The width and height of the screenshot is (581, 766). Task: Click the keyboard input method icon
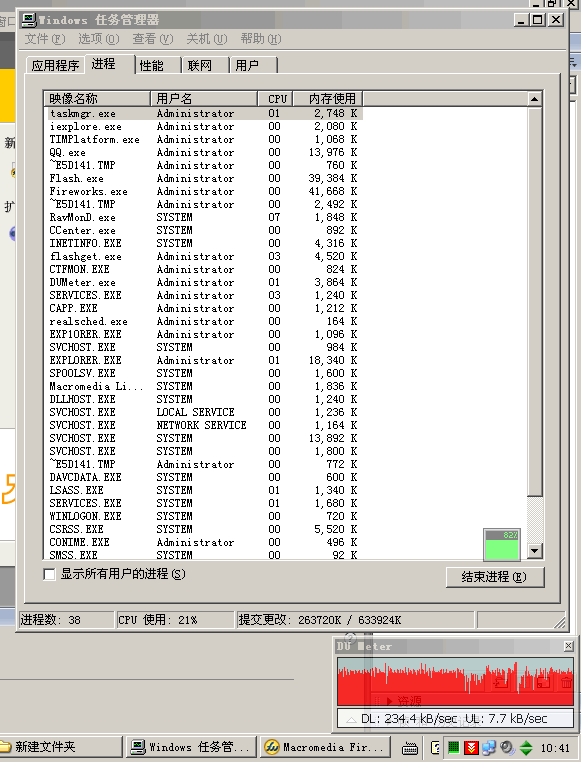click(410, 748)
